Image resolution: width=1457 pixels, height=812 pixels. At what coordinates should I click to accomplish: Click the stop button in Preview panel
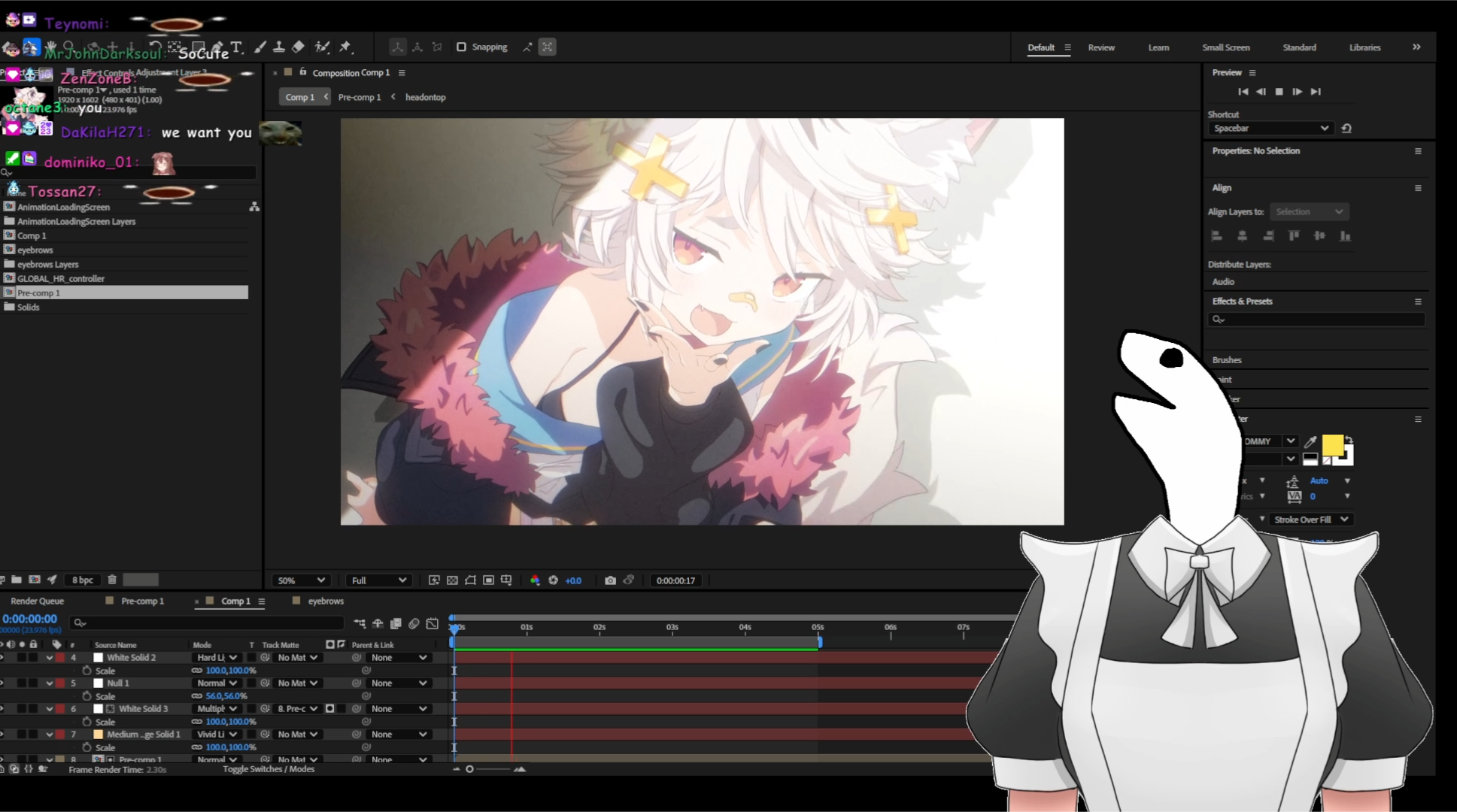(x=1279, y=92)
